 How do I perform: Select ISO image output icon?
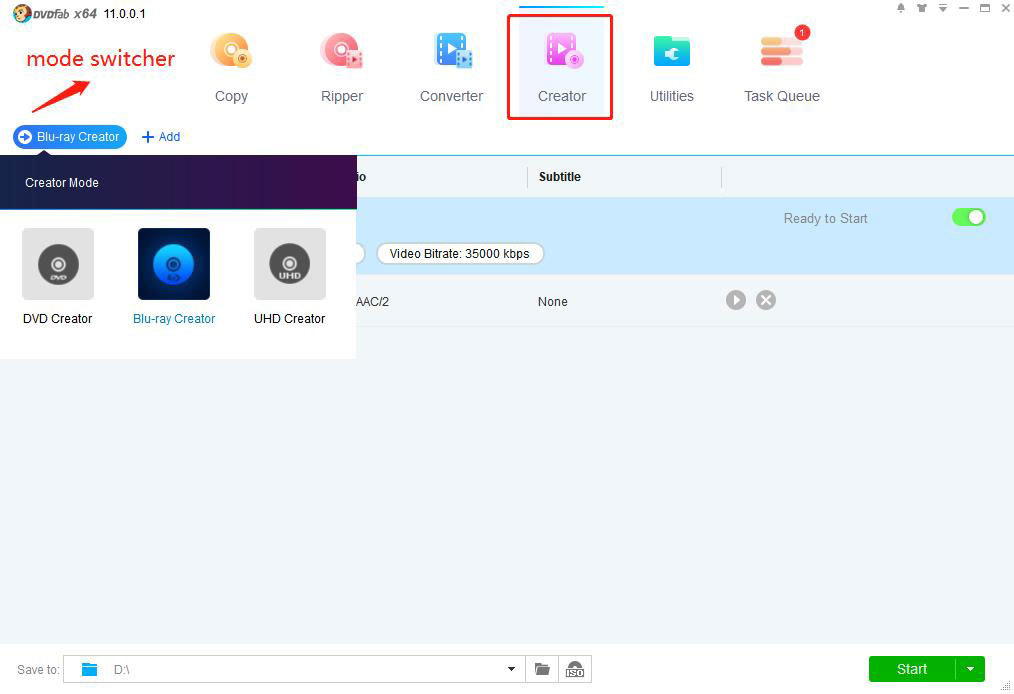(575, 669)
